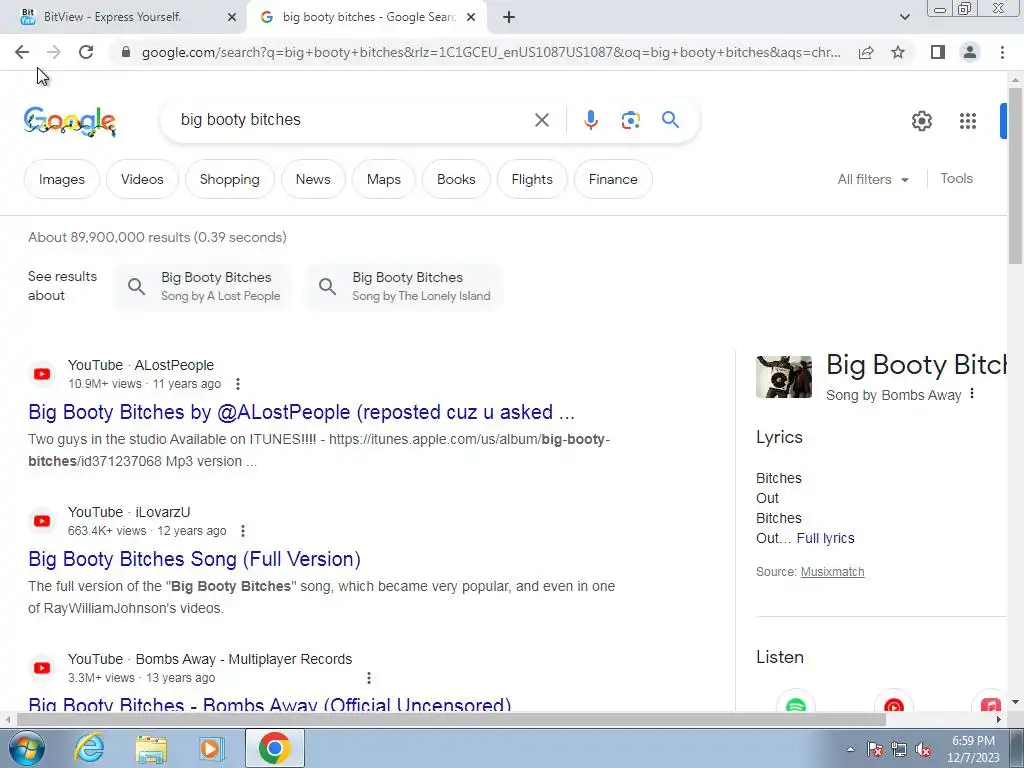This screenshot has height=768, width=1024.
Task: Bookmark this page with the star icon
Action: point(898,52)
